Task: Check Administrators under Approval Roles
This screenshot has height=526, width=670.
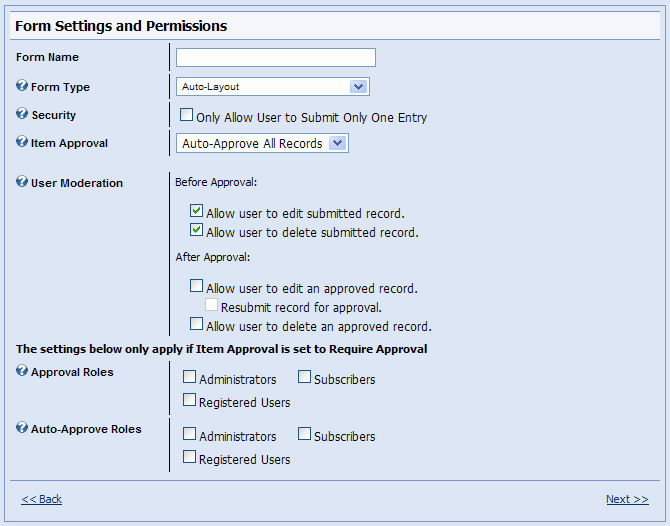Action: click(189, 377)
